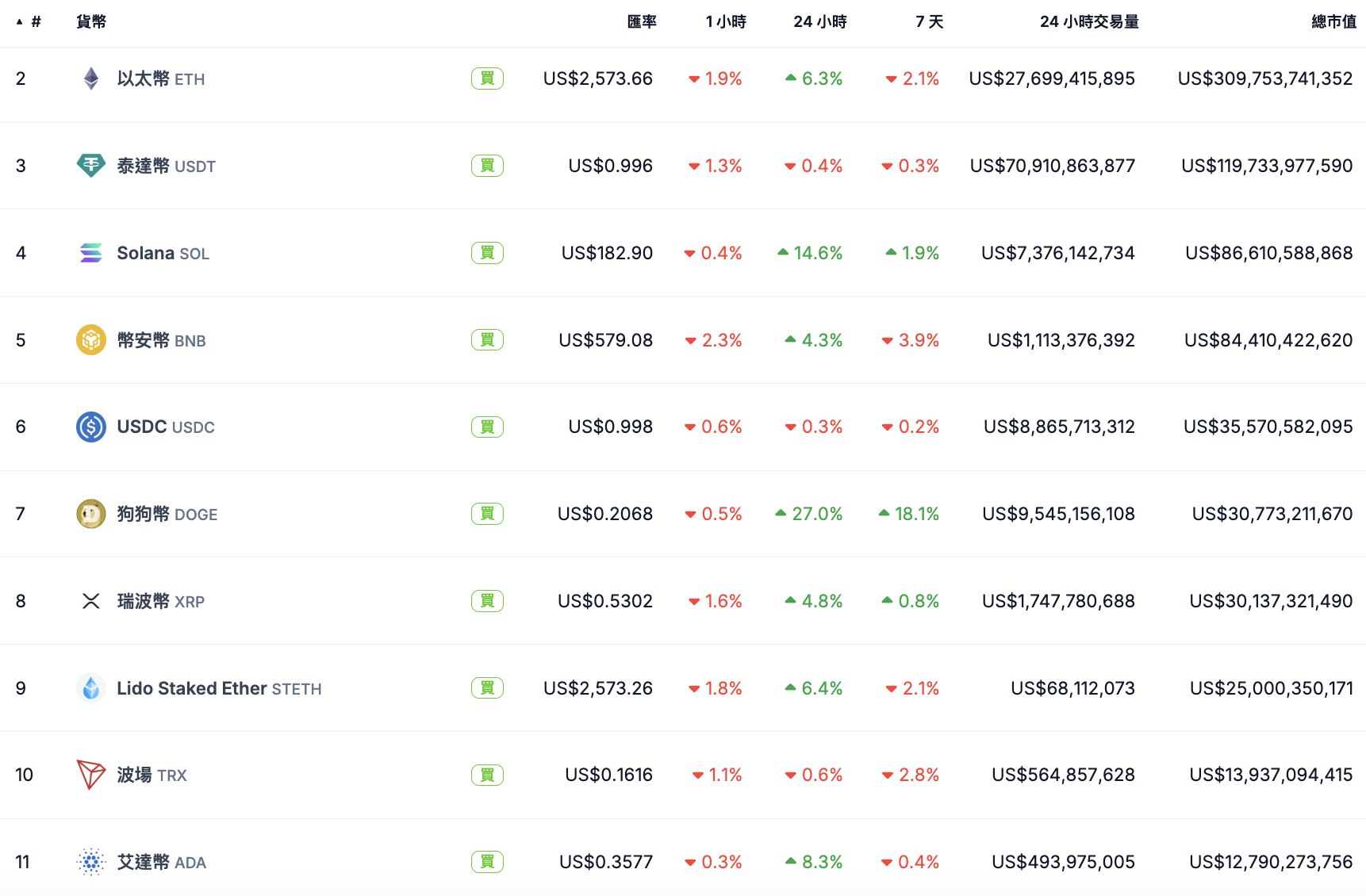
Task: Click USDT price US$0.996
Action: pyautogui.click(x=611, y=166)
